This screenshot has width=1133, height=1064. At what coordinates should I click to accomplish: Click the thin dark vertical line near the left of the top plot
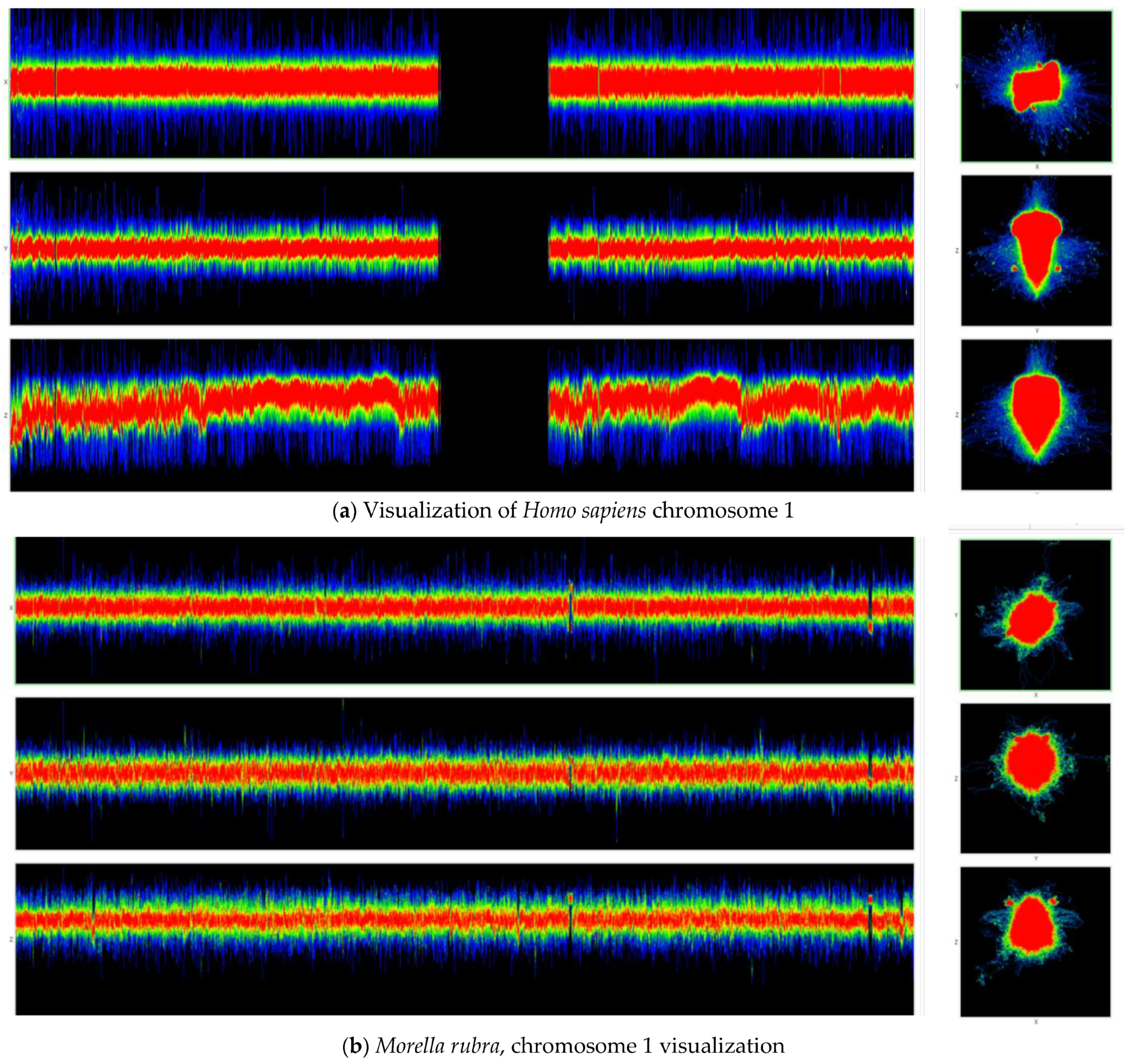pyautogui.click(x=55, y=83)
